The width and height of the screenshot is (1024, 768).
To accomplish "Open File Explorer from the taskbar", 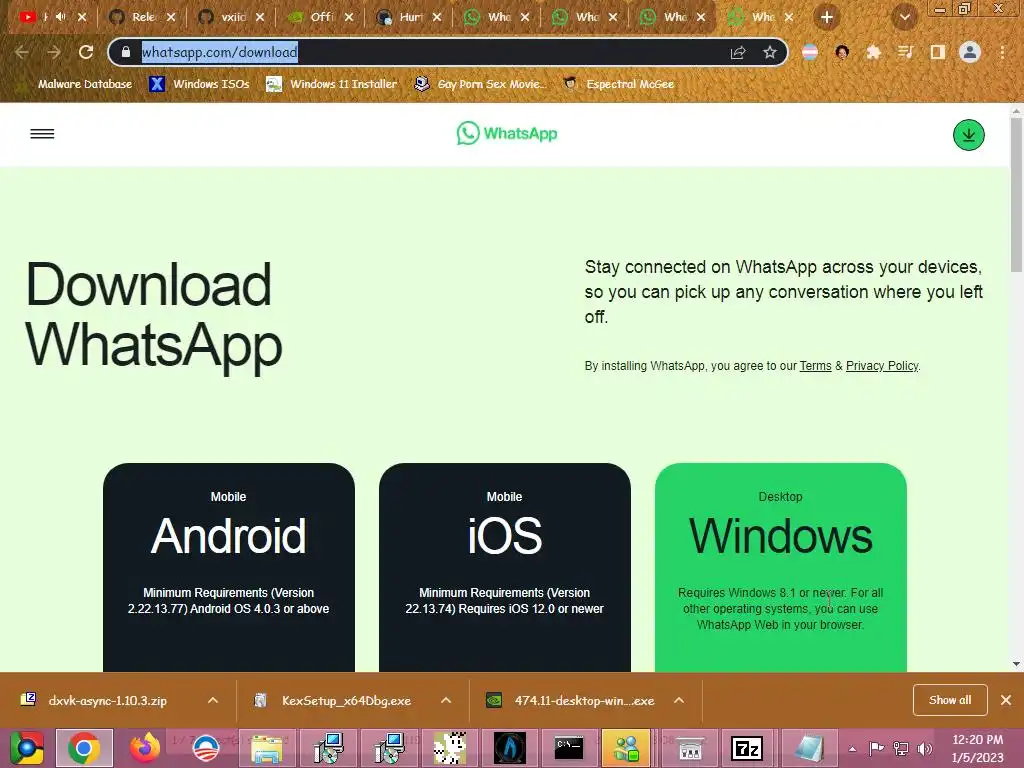I will [x=267, y=748].
